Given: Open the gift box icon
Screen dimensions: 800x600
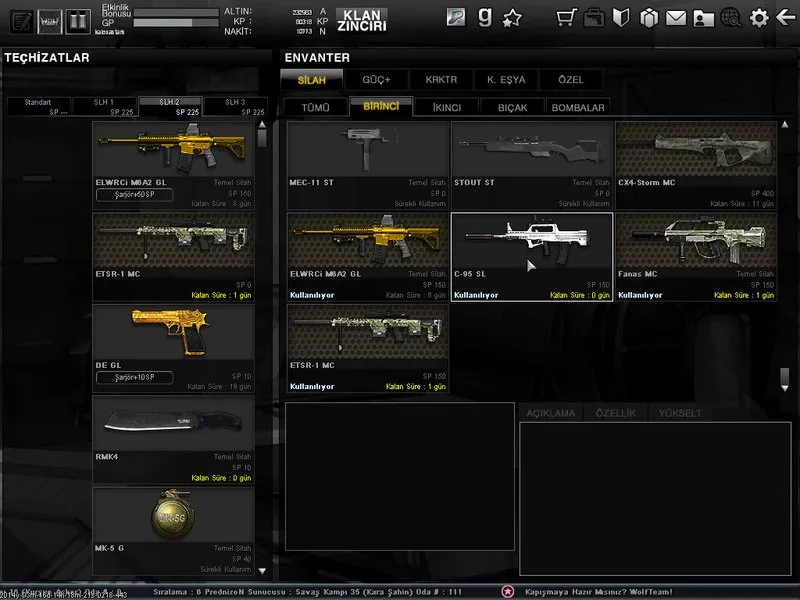Looking at the screenshot, I should [649, 18].
